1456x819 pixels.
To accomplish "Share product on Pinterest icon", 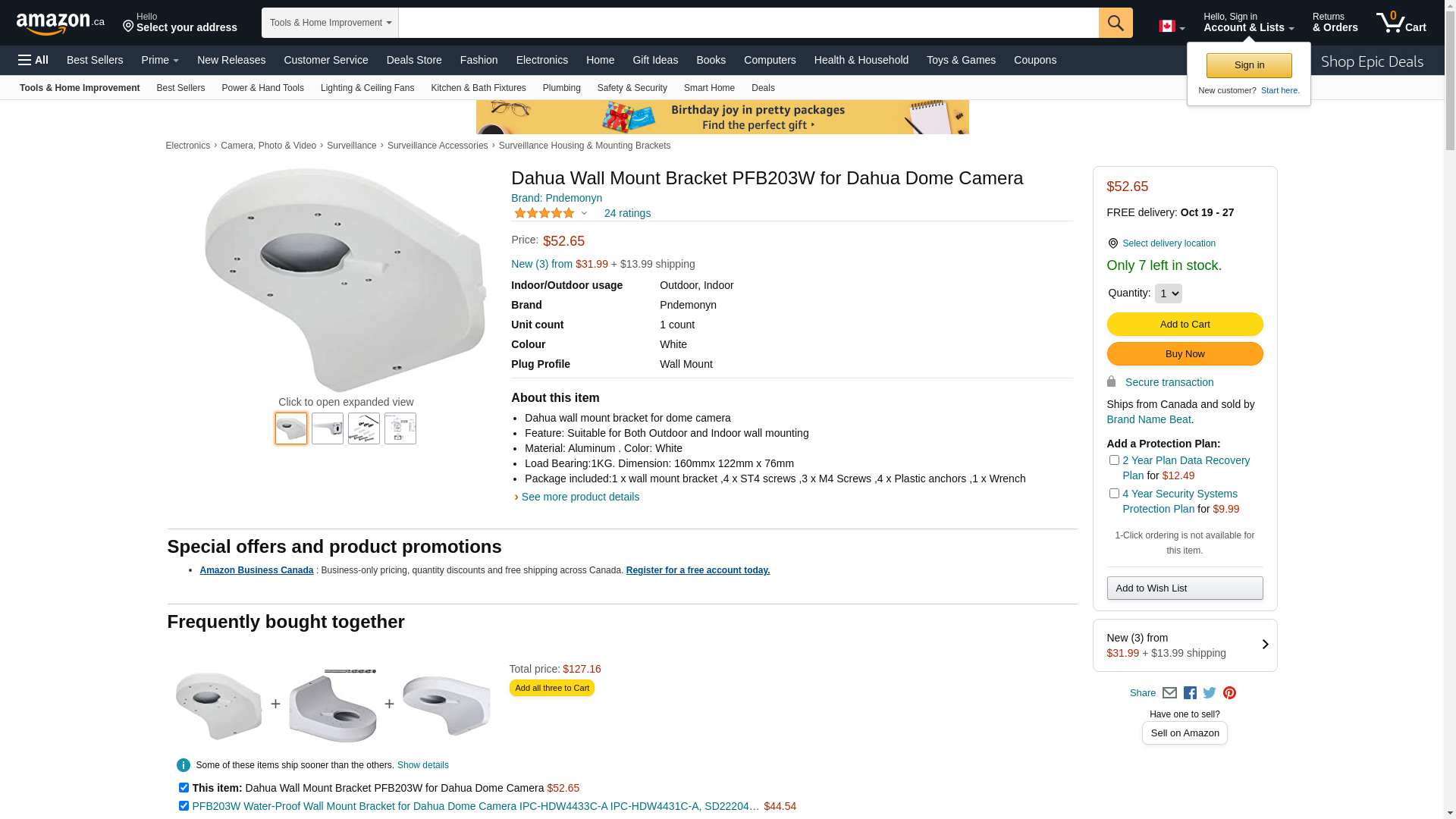I will pyautogui.click(x=1229, y=693).
